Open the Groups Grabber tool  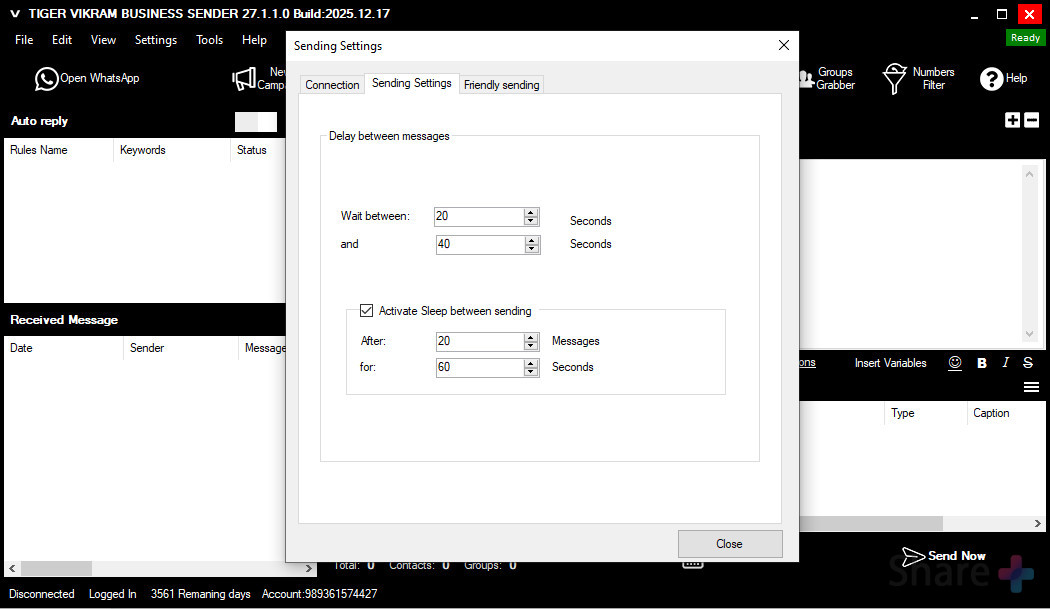click(x=827, y=78)
